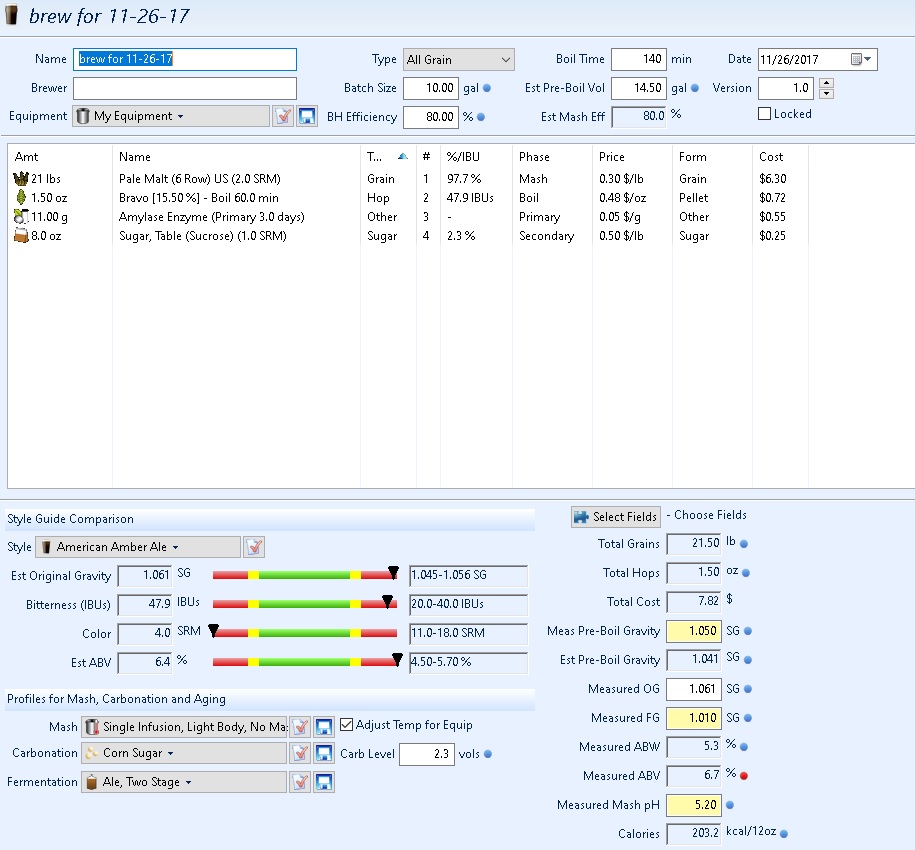The height and width of the screenshot is (850, 915).
Task: Open the Corn Sugar carbonation dropdown
Action: click(x=184, y=753)
